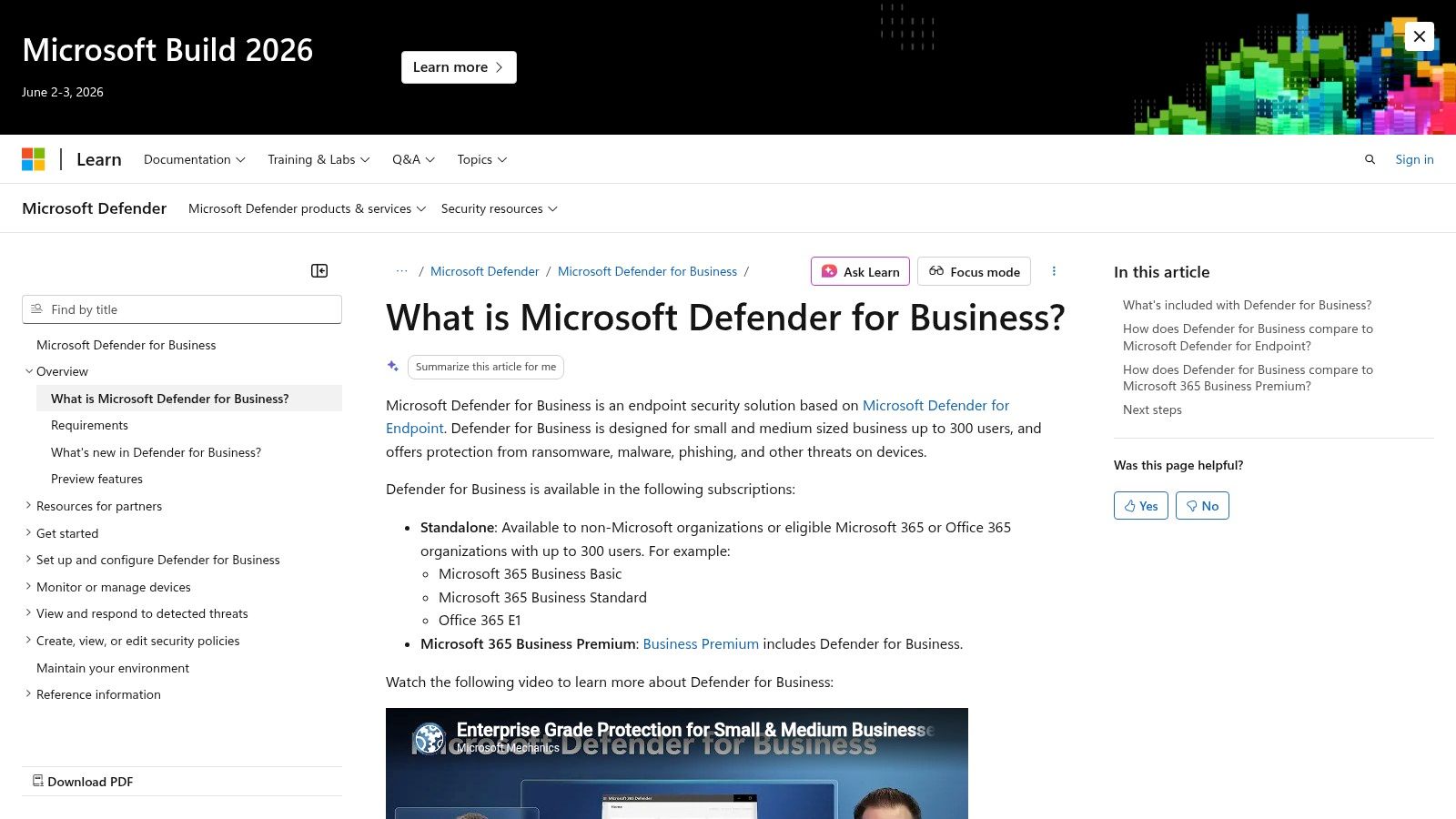1456x819 pixels.
Task: Open the Q&A dropdown menu
Action: pyautogui.click(x=413, y=159)
